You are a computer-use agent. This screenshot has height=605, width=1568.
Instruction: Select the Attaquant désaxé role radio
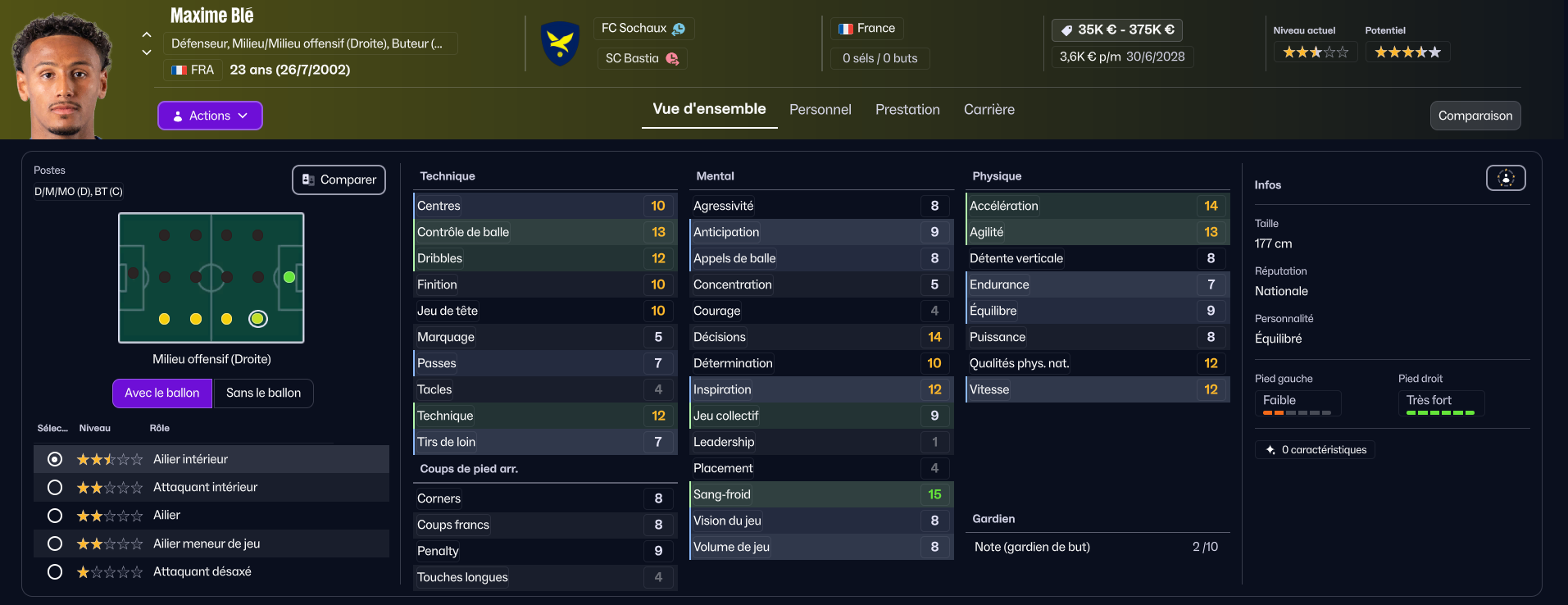point(55,572)
